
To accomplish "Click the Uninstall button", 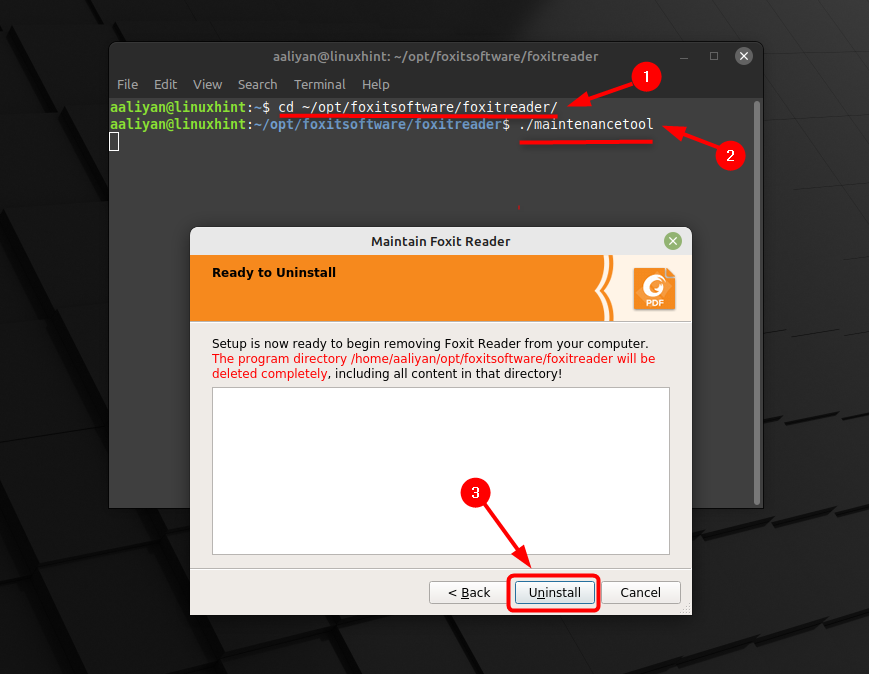I will tap(554, 593).
